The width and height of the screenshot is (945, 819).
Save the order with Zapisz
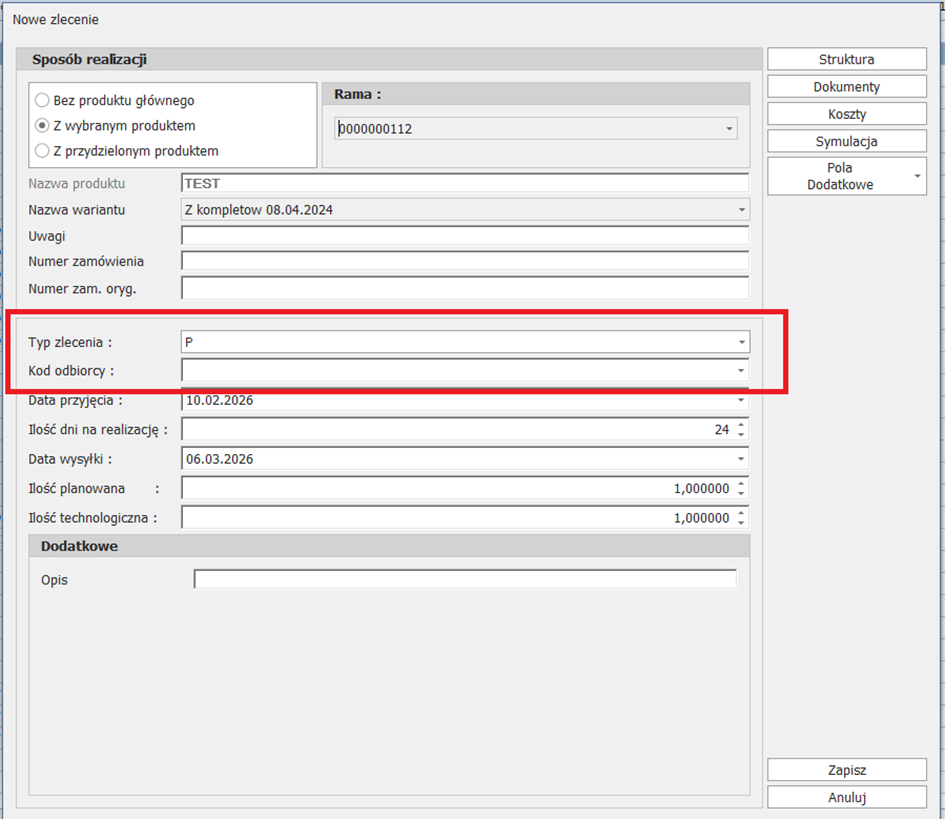[846, 770]
